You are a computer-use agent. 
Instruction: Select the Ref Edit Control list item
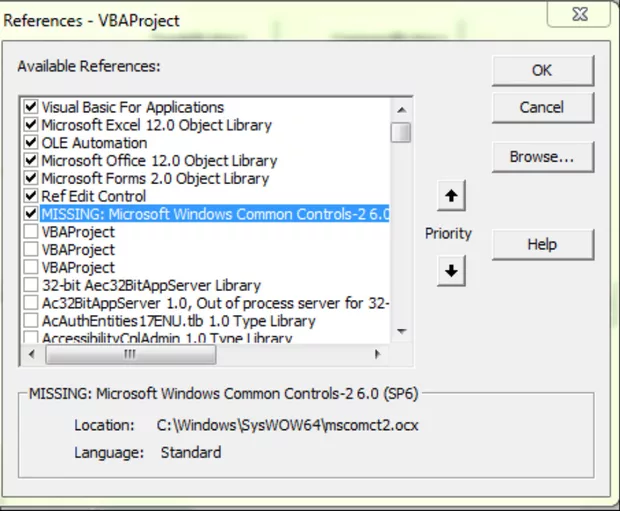click(x=93, y=196)
